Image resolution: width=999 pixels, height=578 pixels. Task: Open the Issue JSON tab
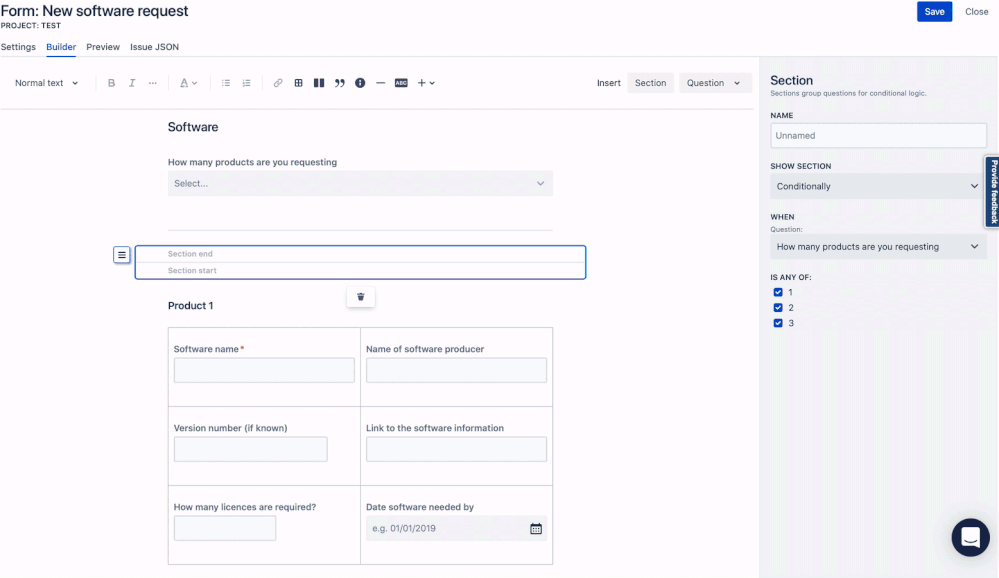[x=153, y=47]
